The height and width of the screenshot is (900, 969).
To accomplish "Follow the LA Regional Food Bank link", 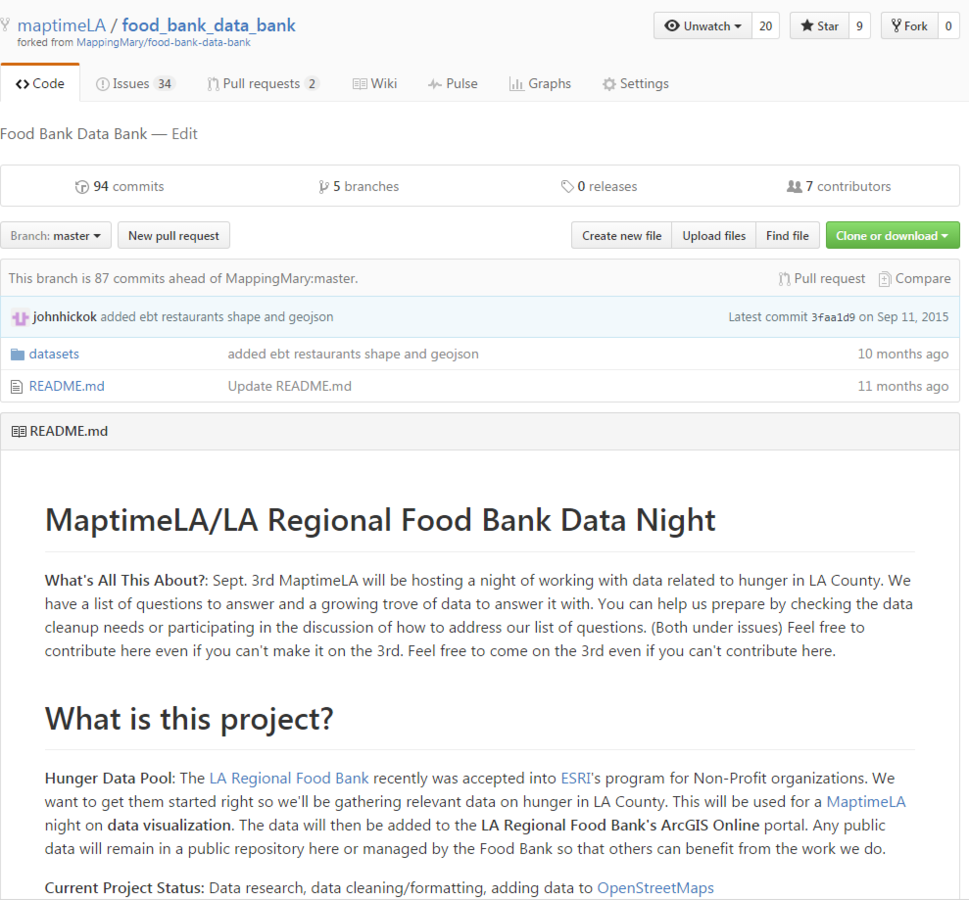I will tap(289, 778).
